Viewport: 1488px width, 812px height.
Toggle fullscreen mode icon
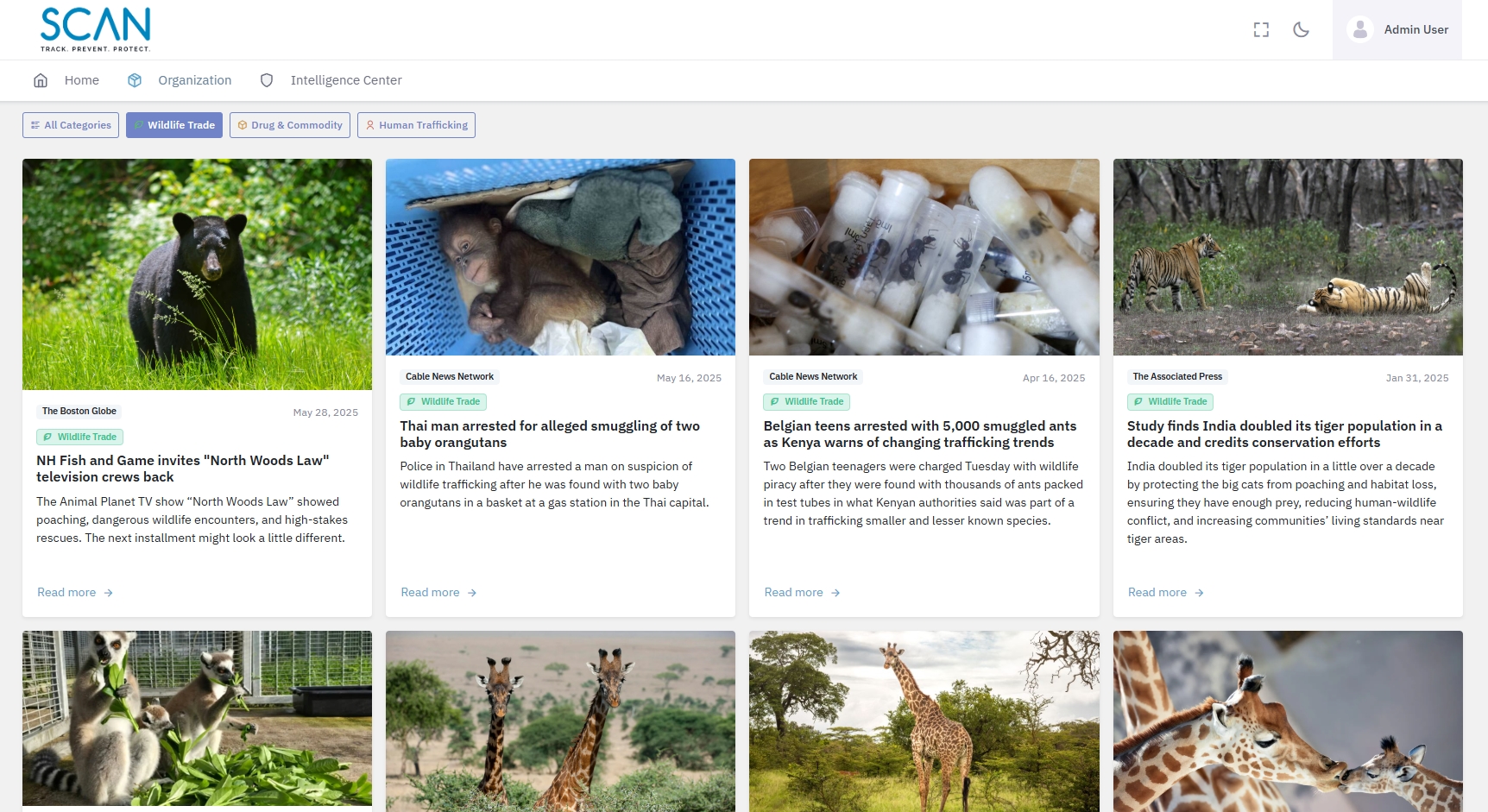(x=1261, y=30)
